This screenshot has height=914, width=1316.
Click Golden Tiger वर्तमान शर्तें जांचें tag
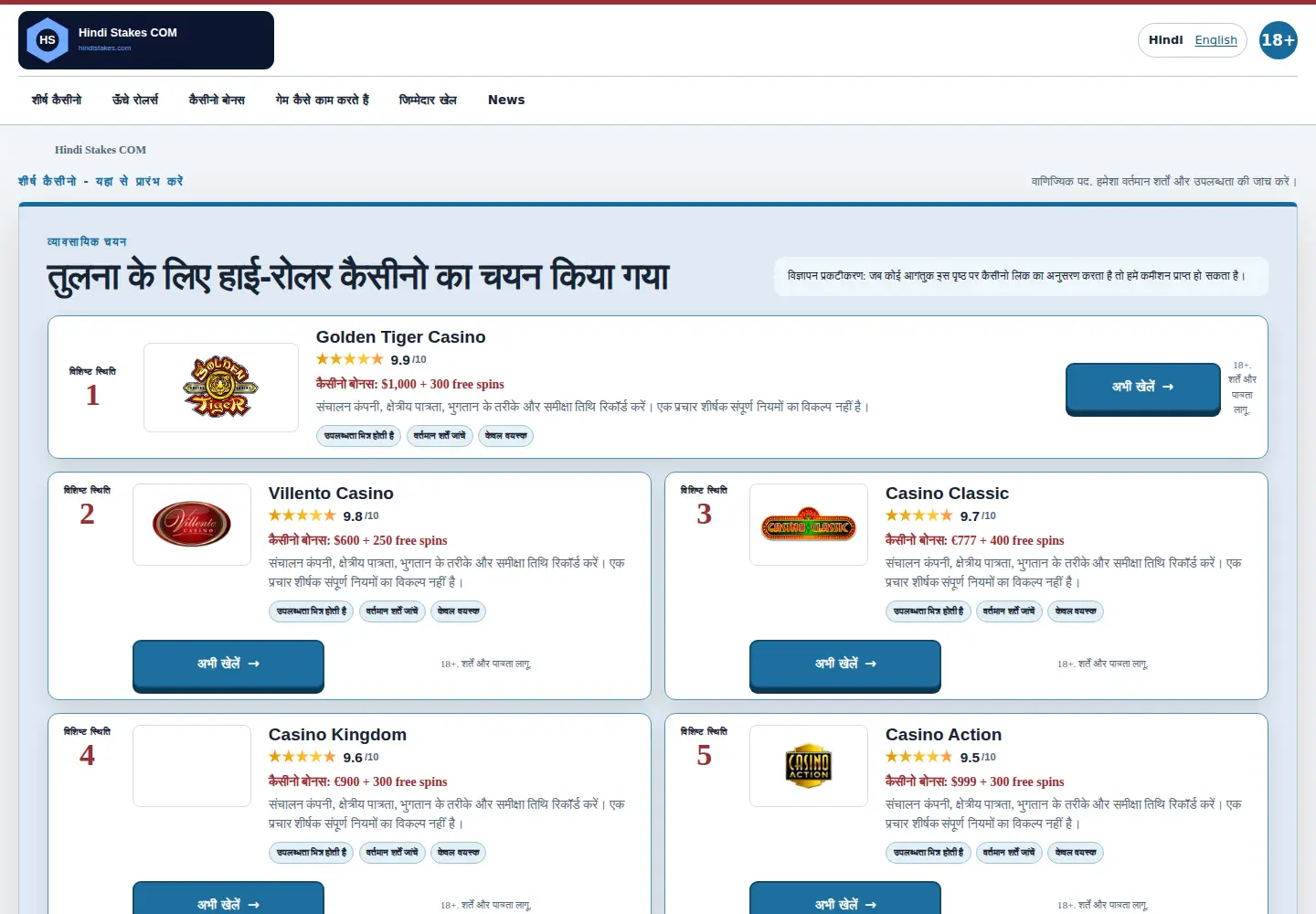[440, 436]
